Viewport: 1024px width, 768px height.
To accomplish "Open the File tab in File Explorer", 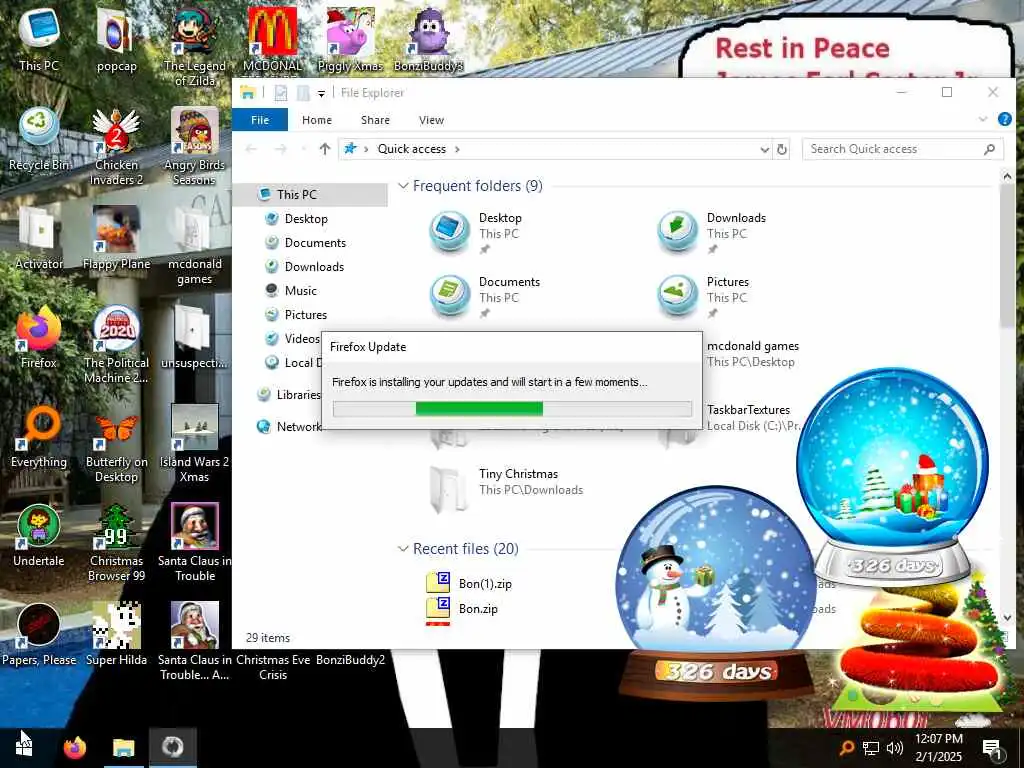I will 260,120.
